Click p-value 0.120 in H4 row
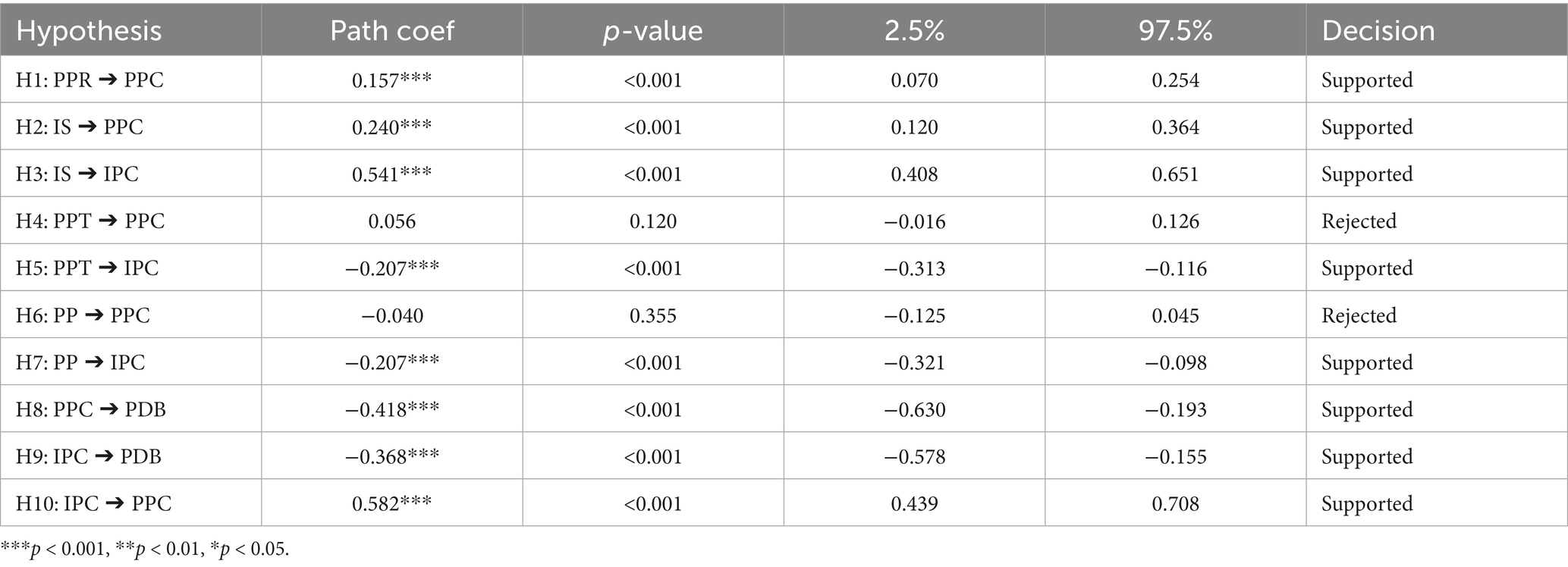Viewport: 1568px width, 567px height. pyautogui.click(x=652, y=221)
